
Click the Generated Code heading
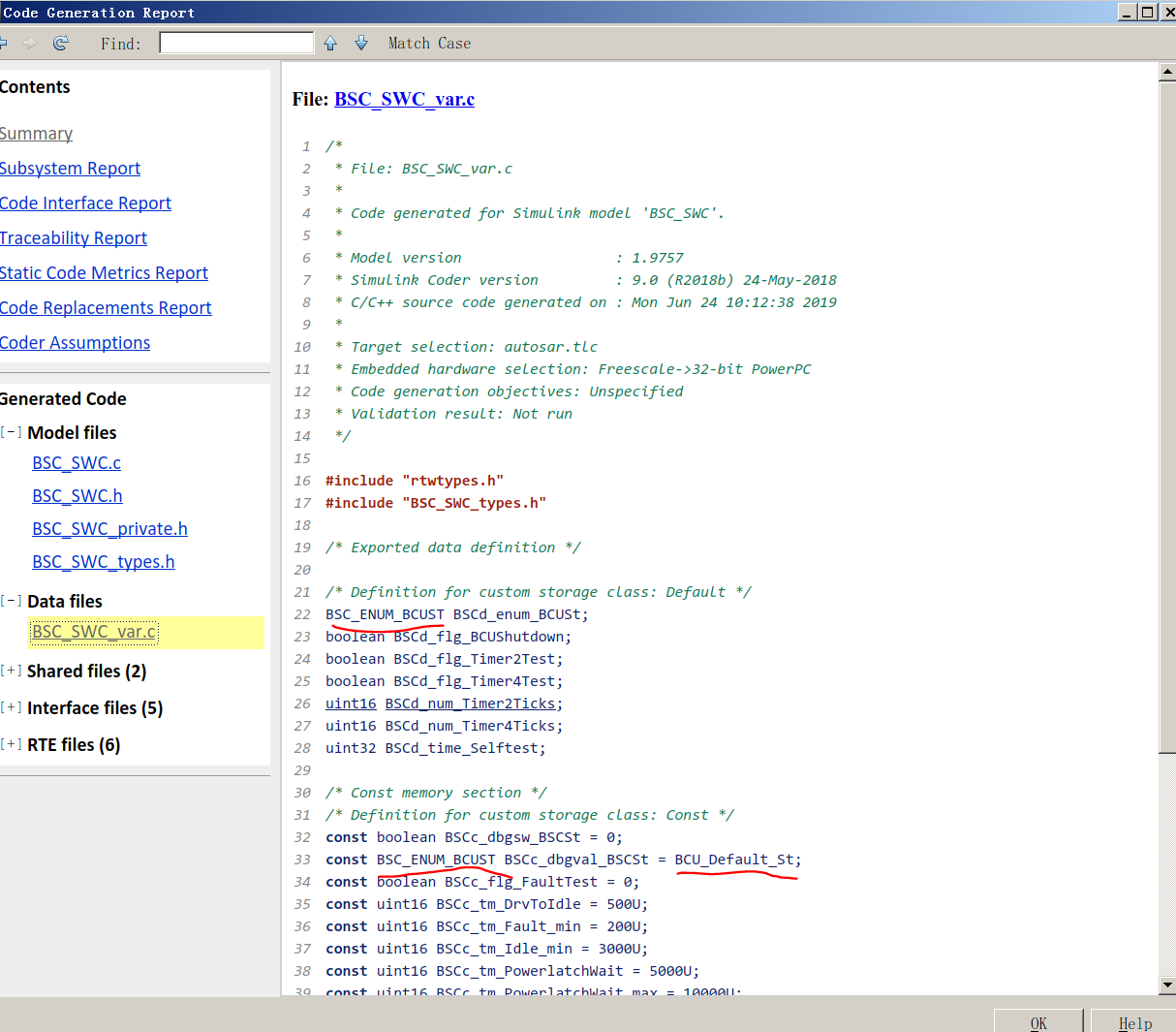click(63, 399)
